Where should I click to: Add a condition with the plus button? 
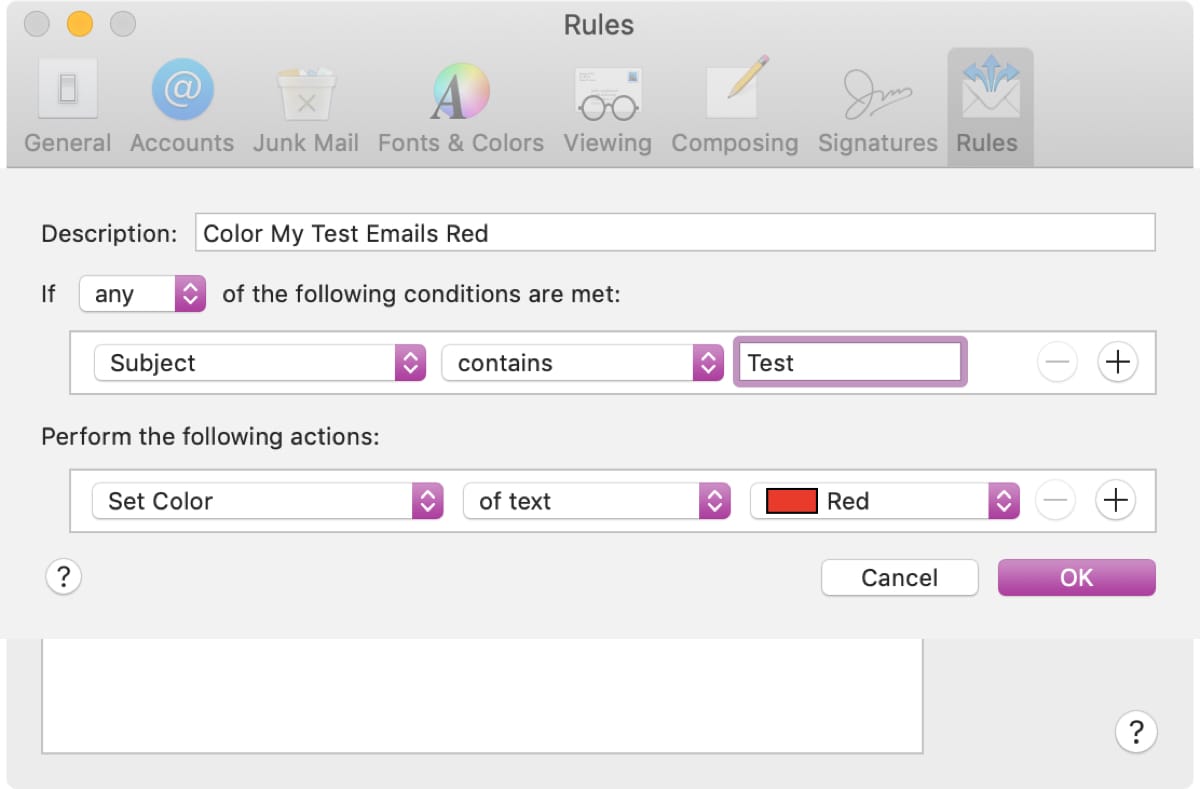tap(1117, 362)
